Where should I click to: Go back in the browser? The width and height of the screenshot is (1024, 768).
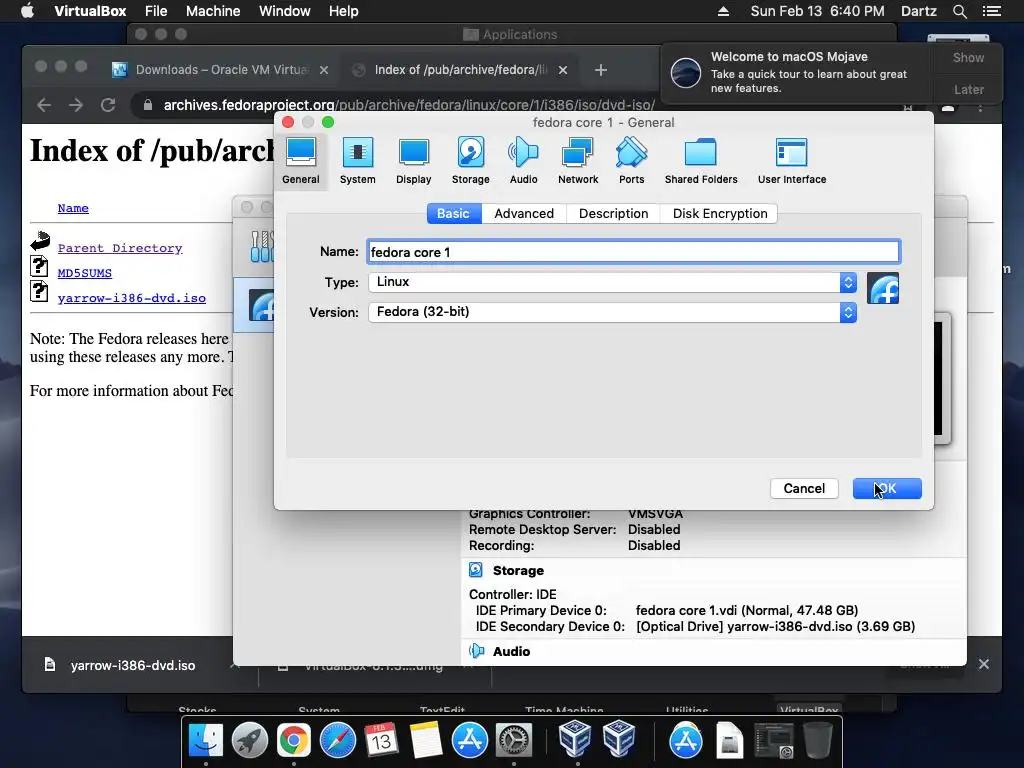coord(44,105)
